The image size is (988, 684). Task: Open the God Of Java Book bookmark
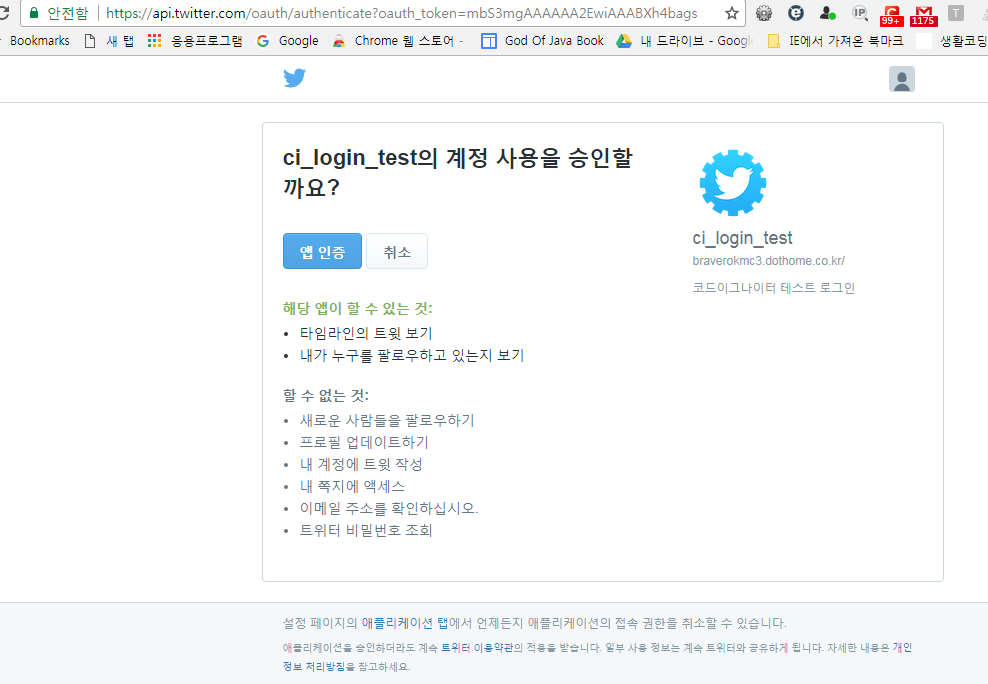543,41
